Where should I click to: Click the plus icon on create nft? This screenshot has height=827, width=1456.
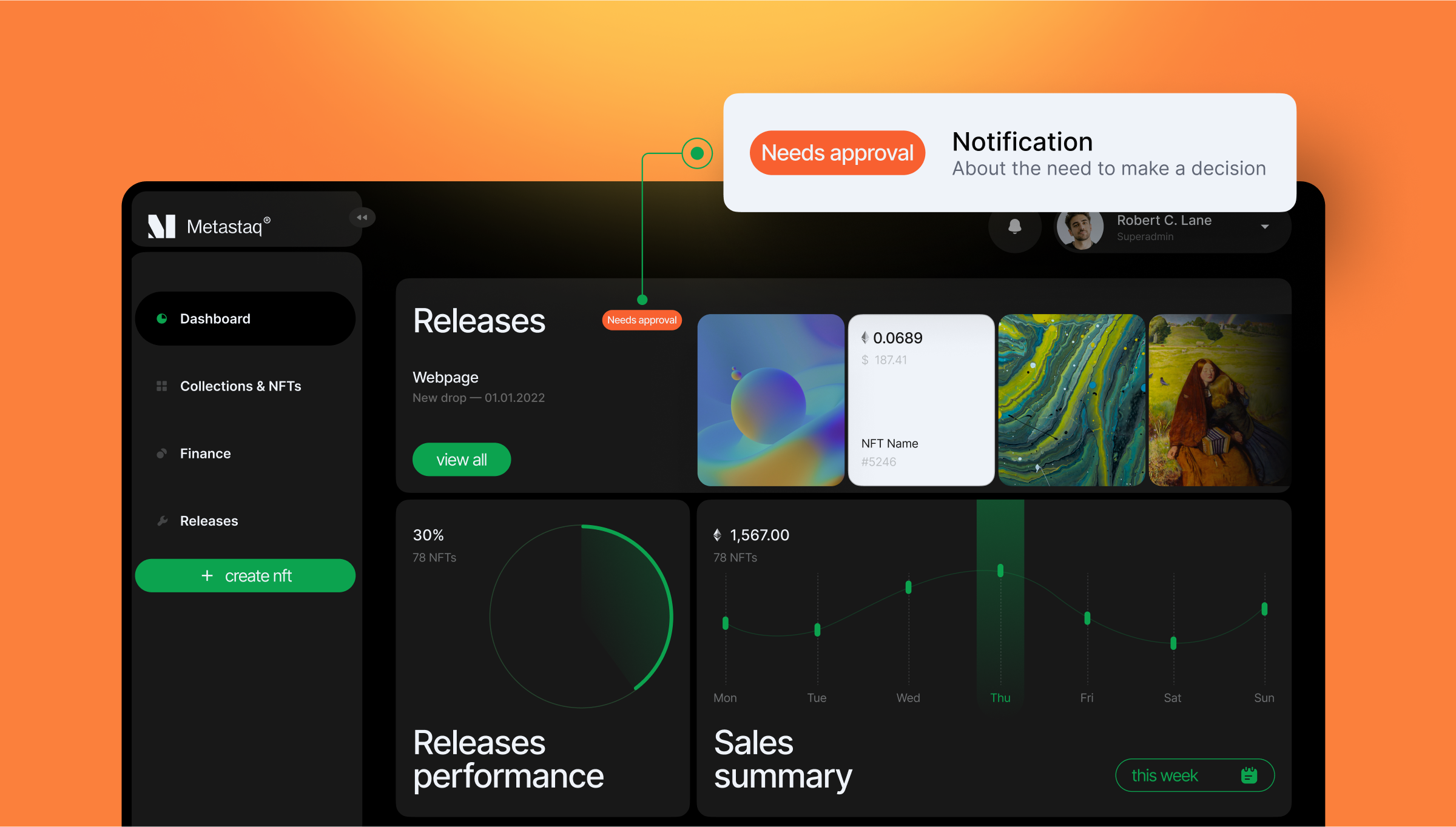207,575
